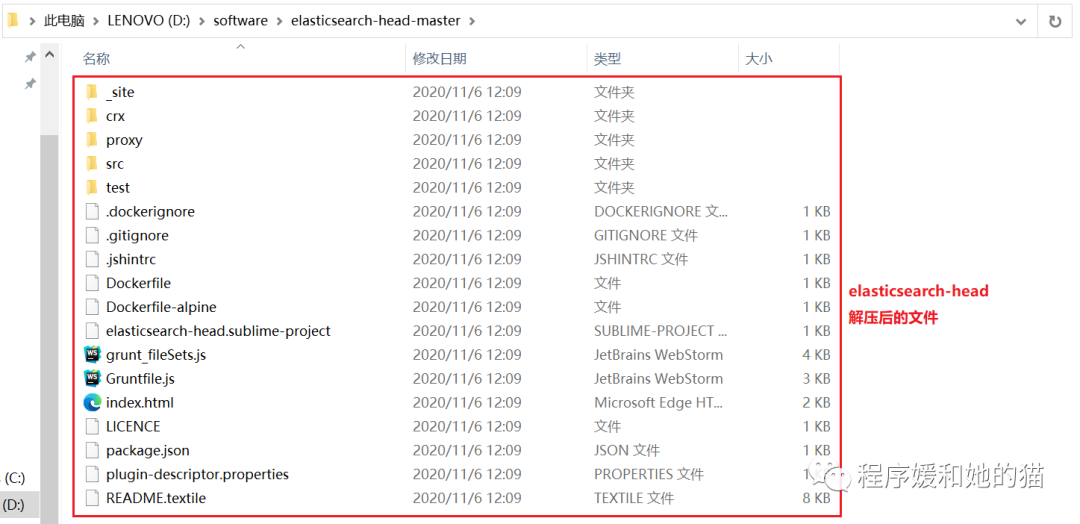Select the .dockerignore file icon
Screen dimensions: 1080x524
[92, 211]
